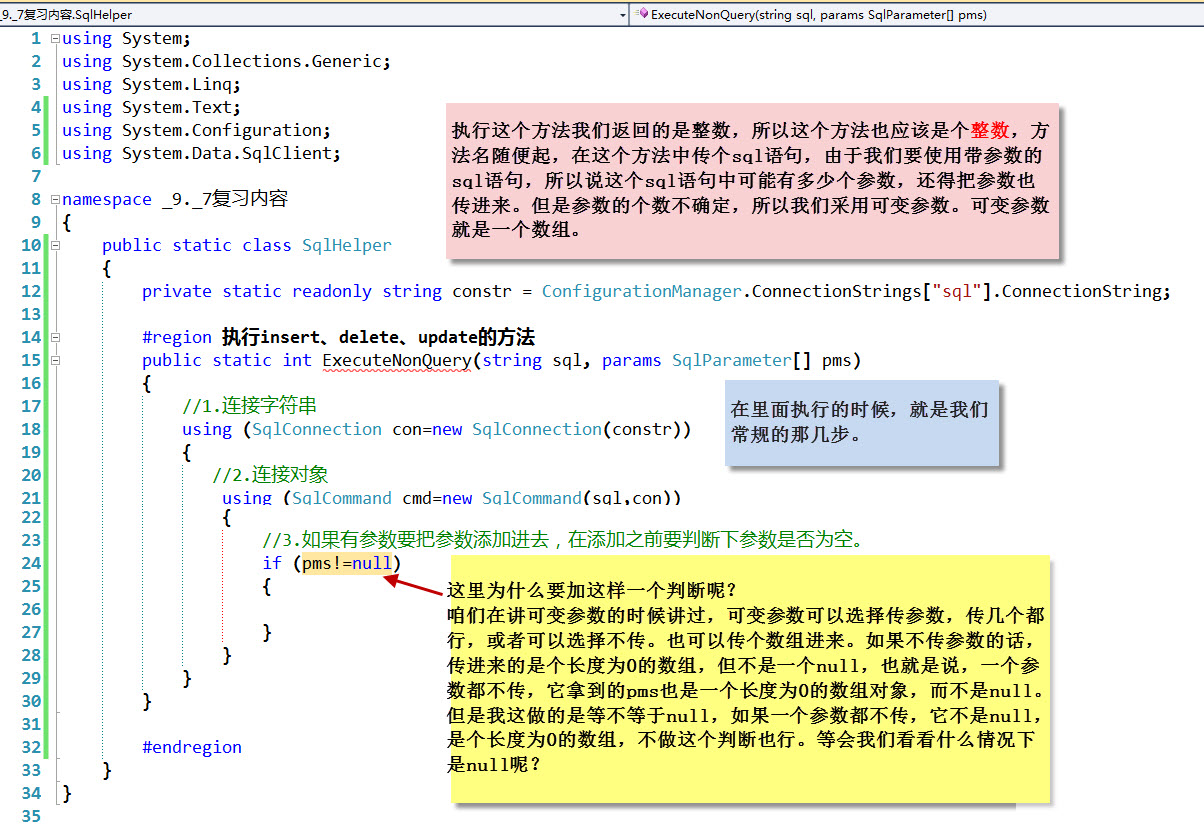
Task: Collapse the namespace block at line 8
Action: coord(55,199)
